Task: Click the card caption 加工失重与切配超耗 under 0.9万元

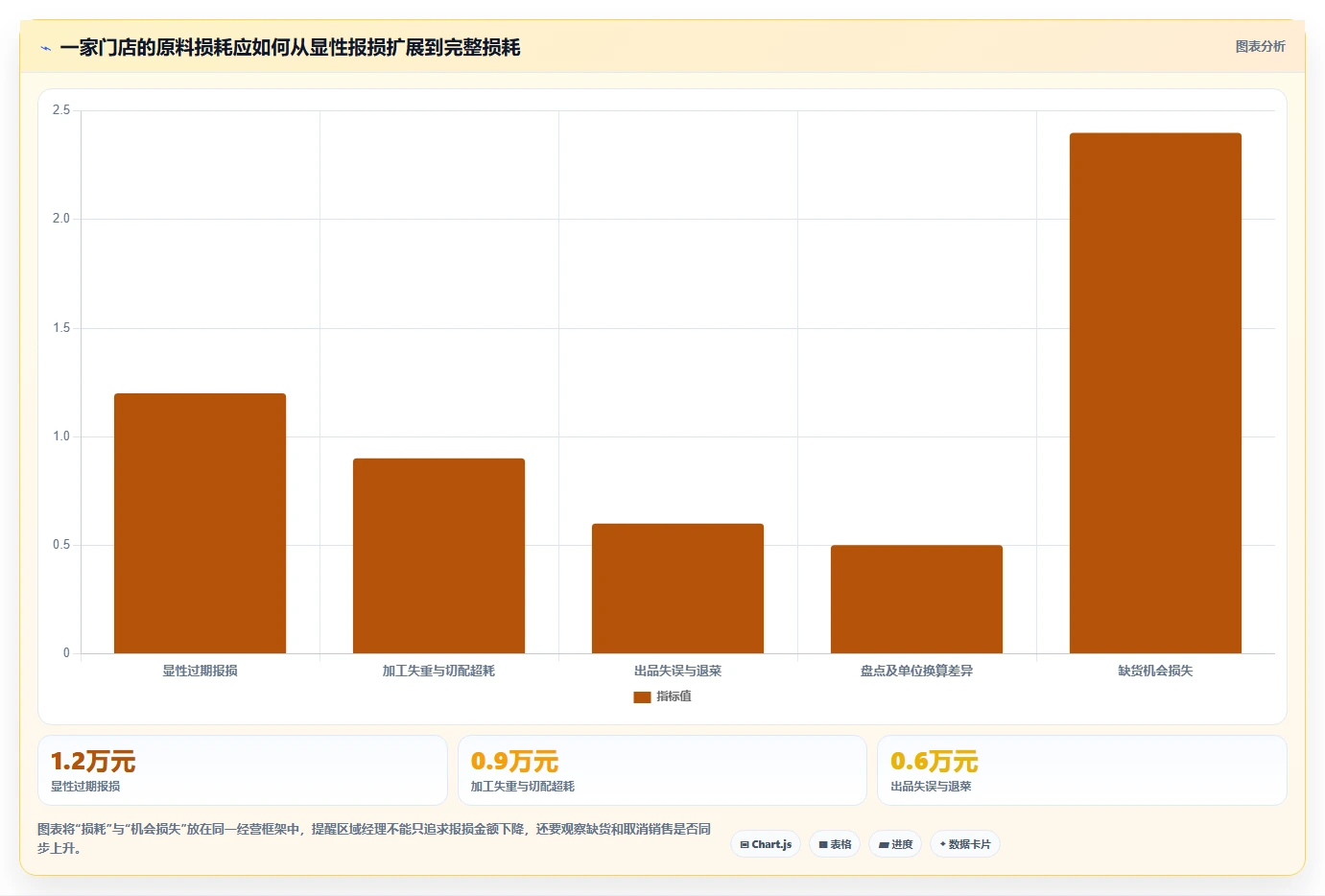Action: tap(522, 786)
